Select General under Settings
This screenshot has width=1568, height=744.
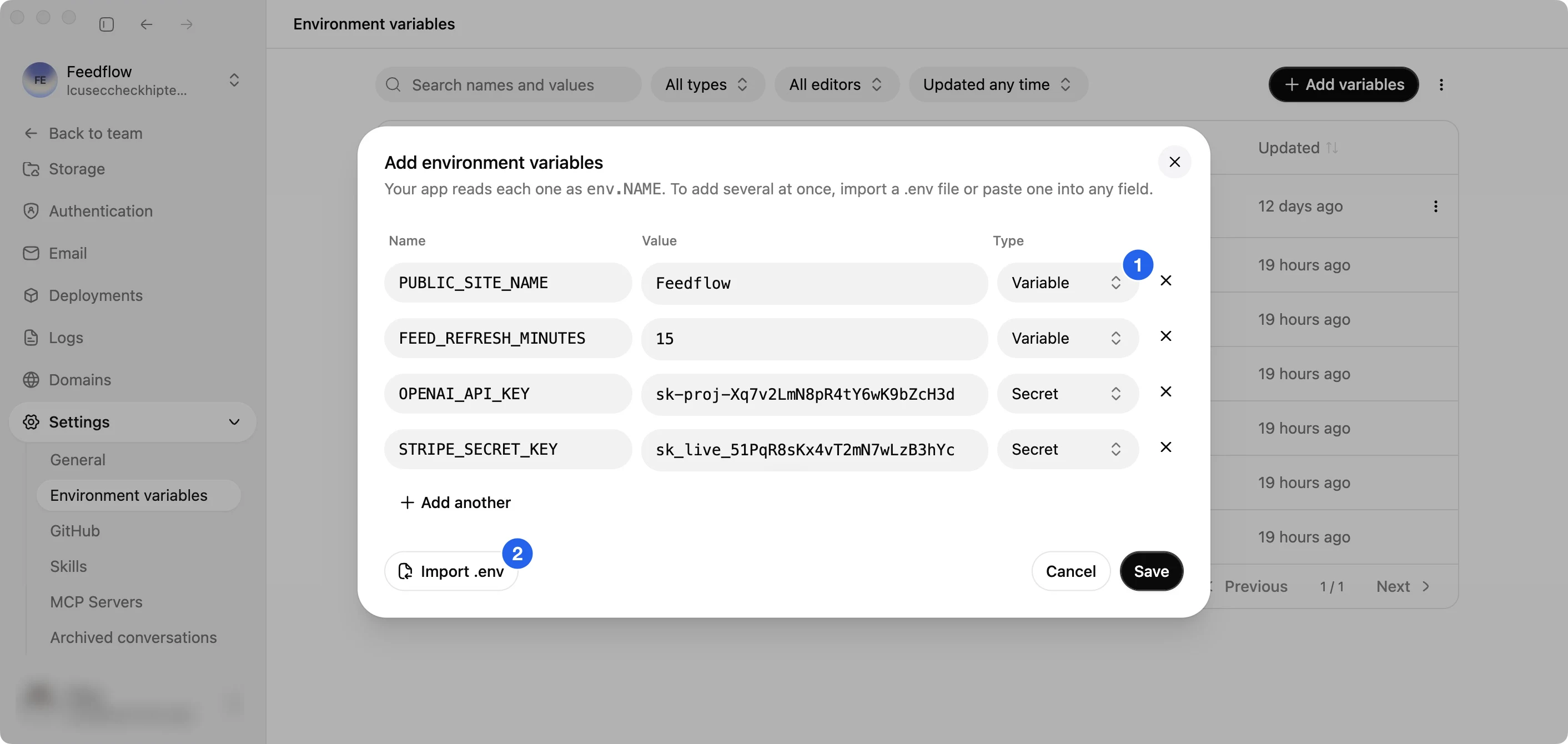(77, 460)
